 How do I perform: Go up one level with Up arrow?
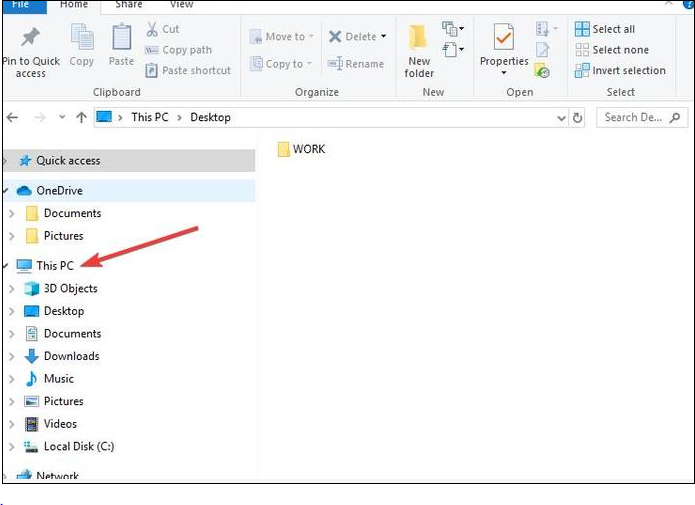click(x=81, y=117)
